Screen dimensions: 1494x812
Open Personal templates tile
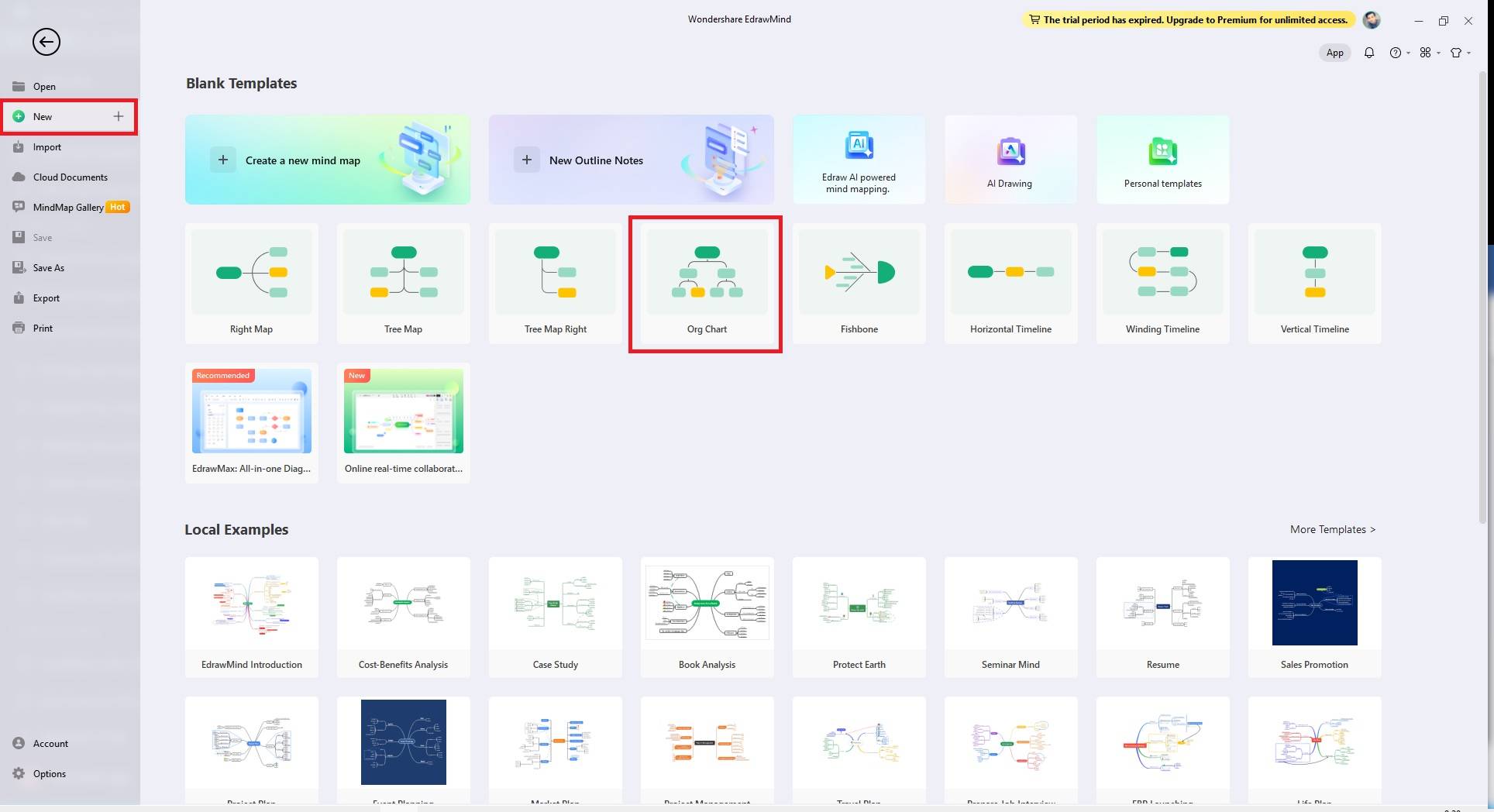(x=1162, y=160)
